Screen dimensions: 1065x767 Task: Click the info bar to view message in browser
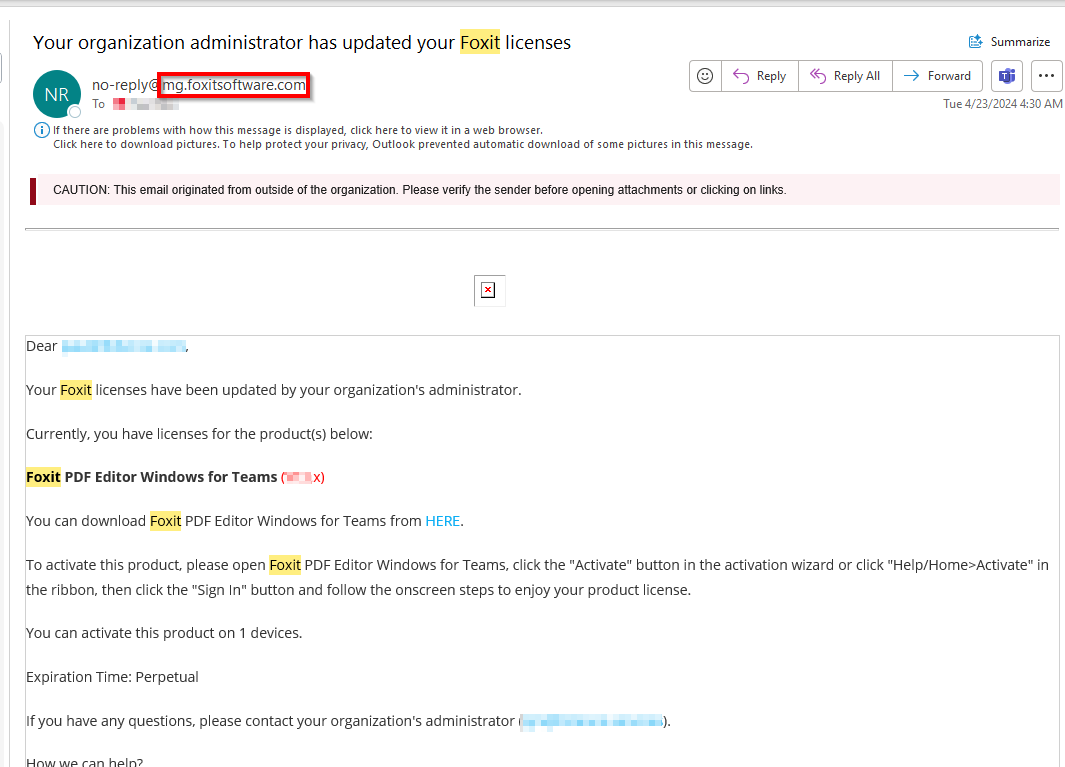pos(297,130)
